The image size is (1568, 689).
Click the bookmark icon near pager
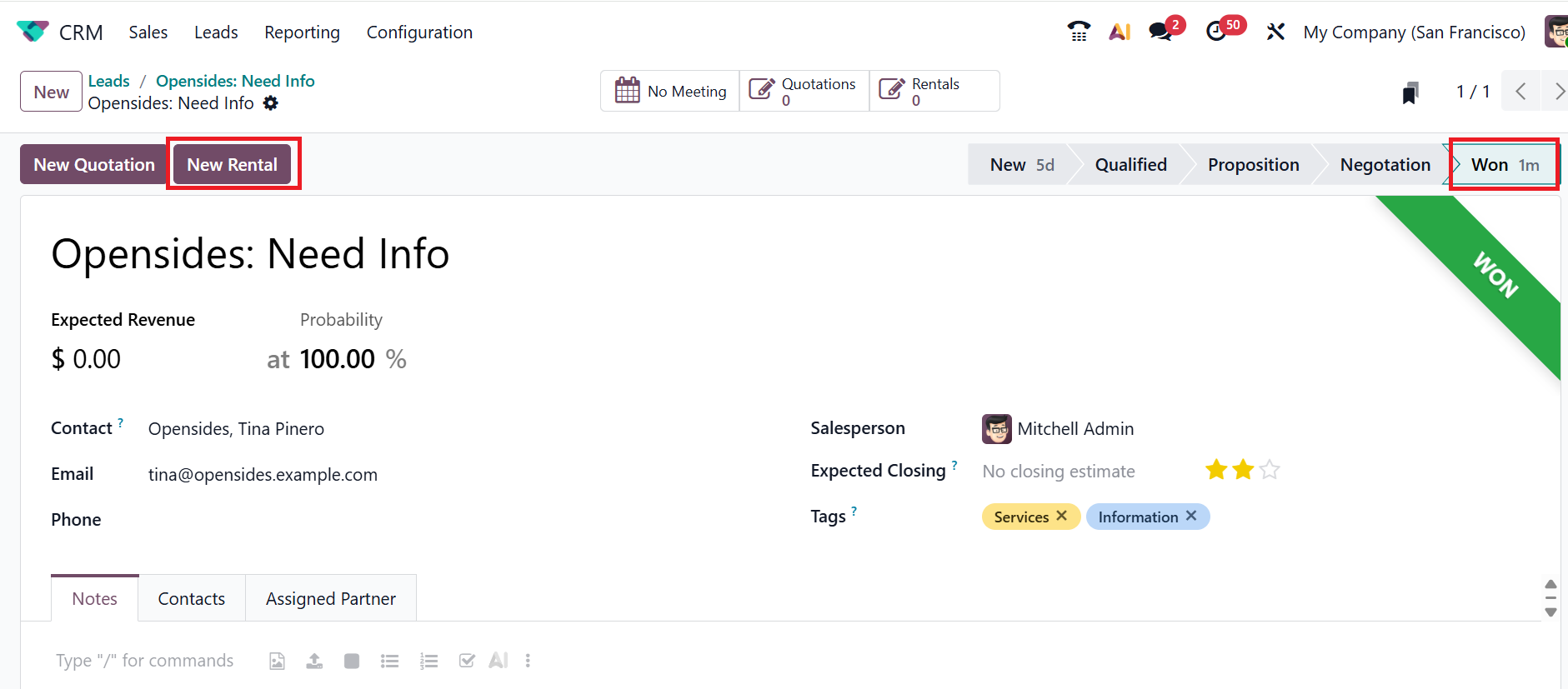point(1410,92)
